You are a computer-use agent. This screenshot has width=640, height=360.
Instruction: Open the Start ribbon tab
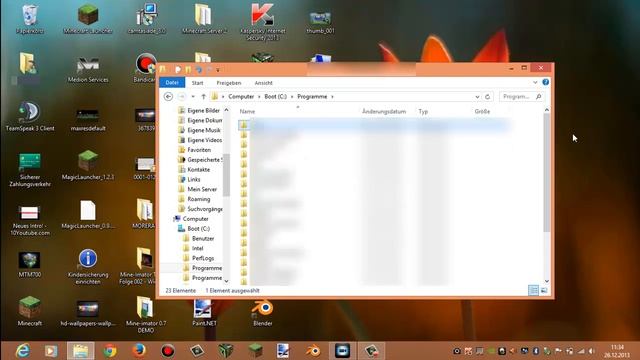pyautogui.click(x=198, y=83)
